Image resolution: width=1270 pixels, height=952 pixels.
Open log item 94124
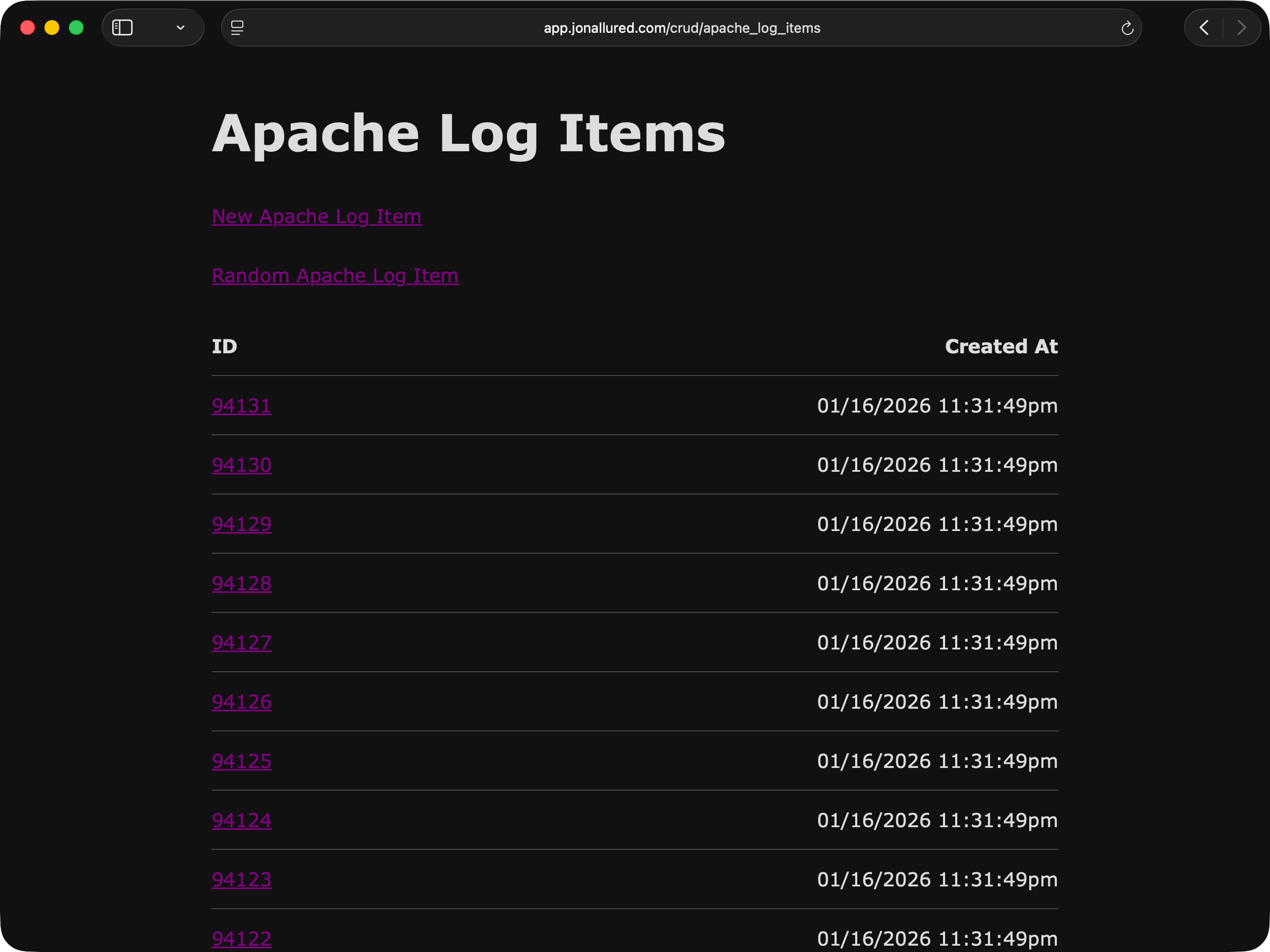[241, 820]
